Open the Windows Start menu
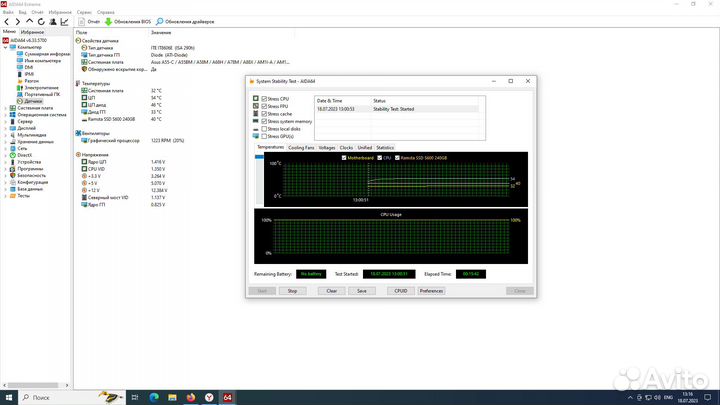The height and width of the screenshot is (405, 720). [9, 397]
